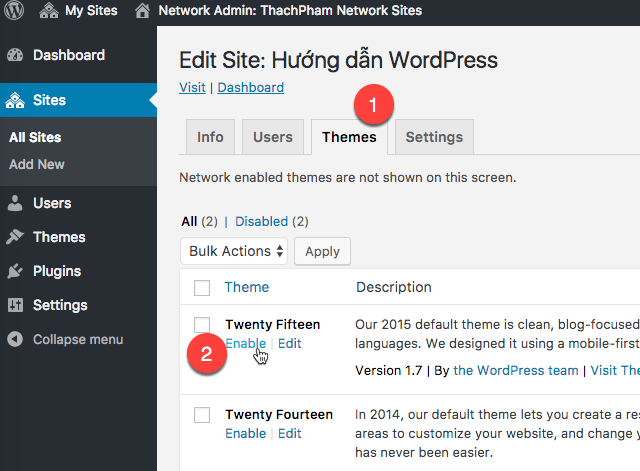Click the WordPress logo icon
The height and width of the screenshot is (471, 640).
[14, 10]
